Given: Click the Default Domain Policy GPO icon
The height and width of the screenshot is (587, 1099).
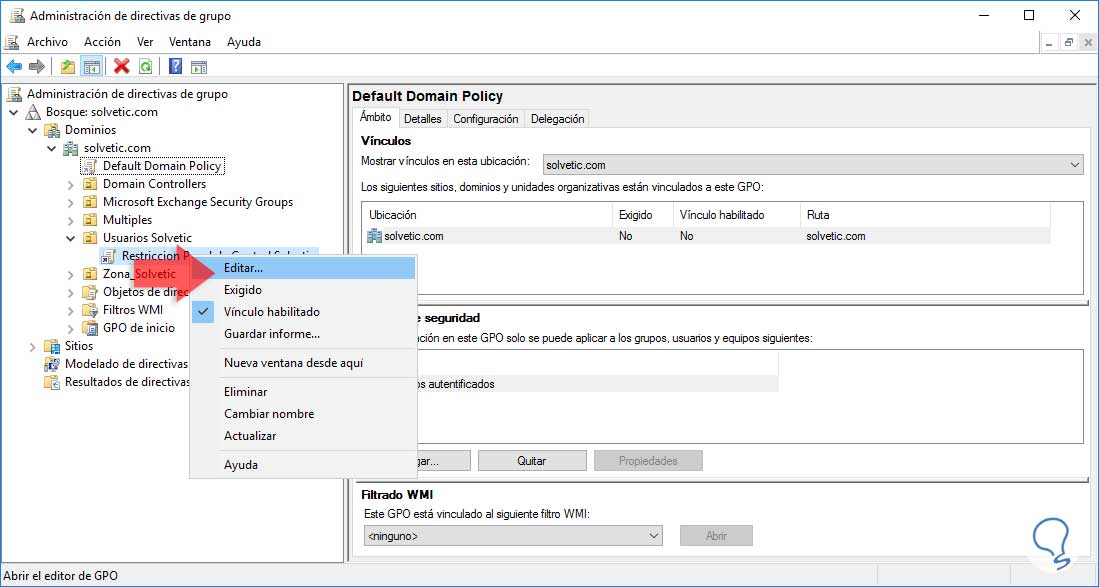Looking at the screenshot, I should (x=89, y=166).
